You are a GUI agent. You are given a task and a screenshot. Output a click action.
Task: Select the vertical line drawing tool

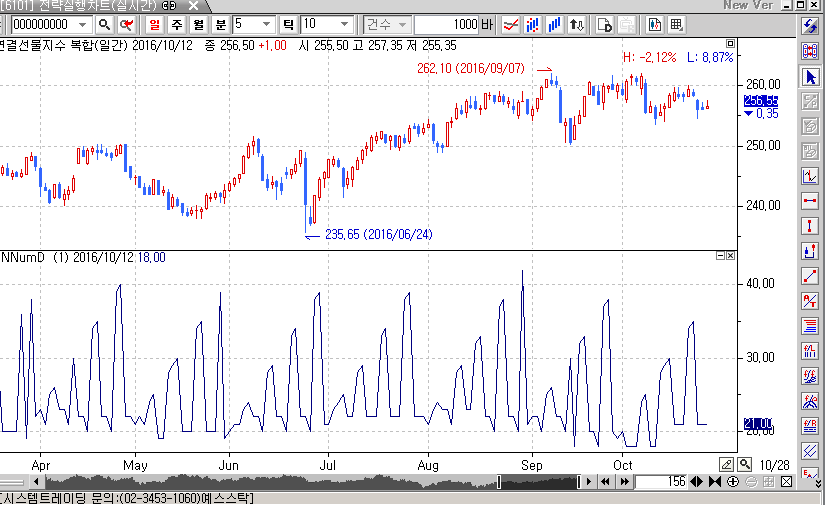[x=811, y=226]
